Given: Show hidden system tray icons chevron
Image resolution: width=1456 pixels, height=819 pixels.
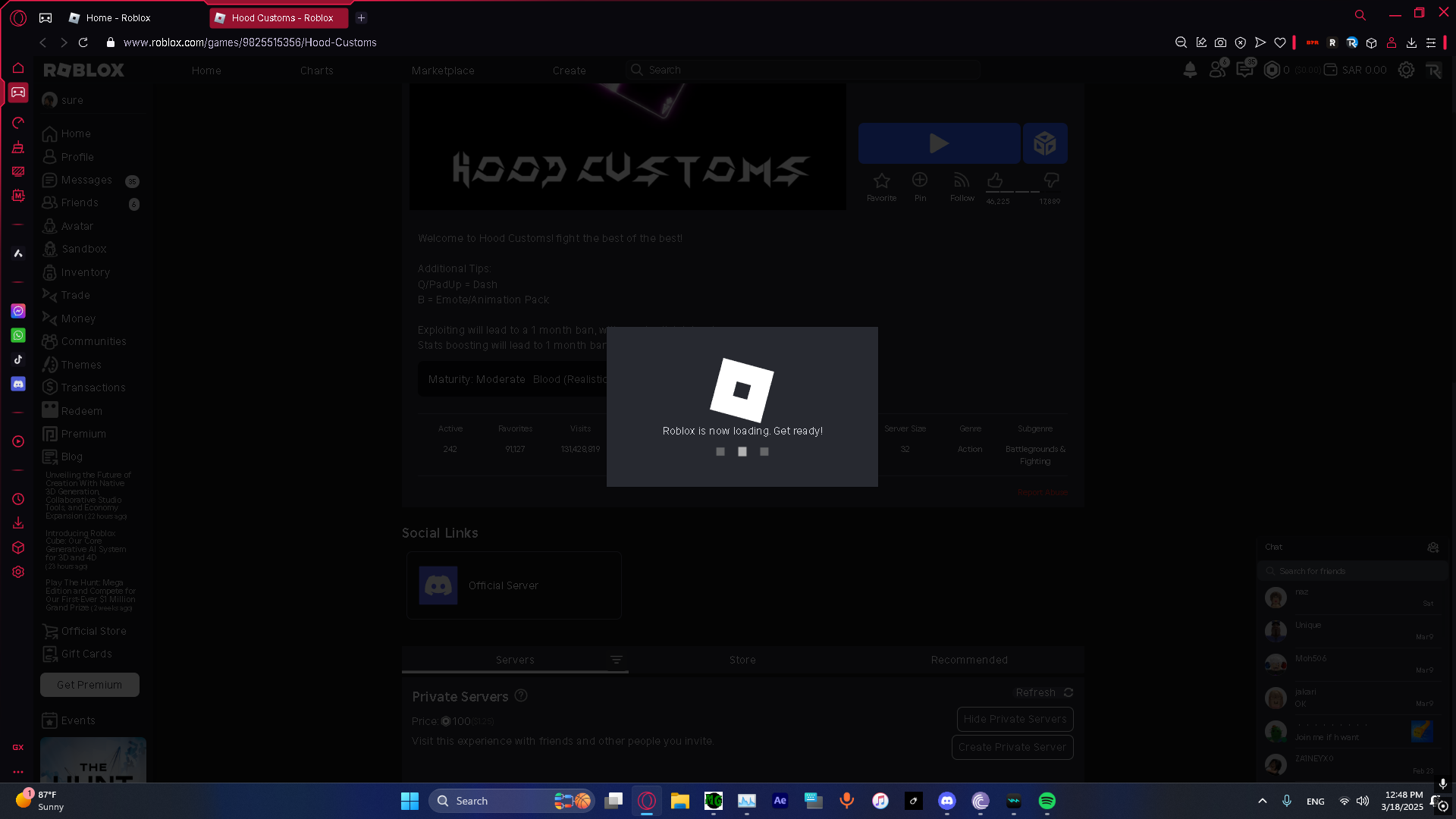Looking at the screenshot, I should coord(1262,801).
